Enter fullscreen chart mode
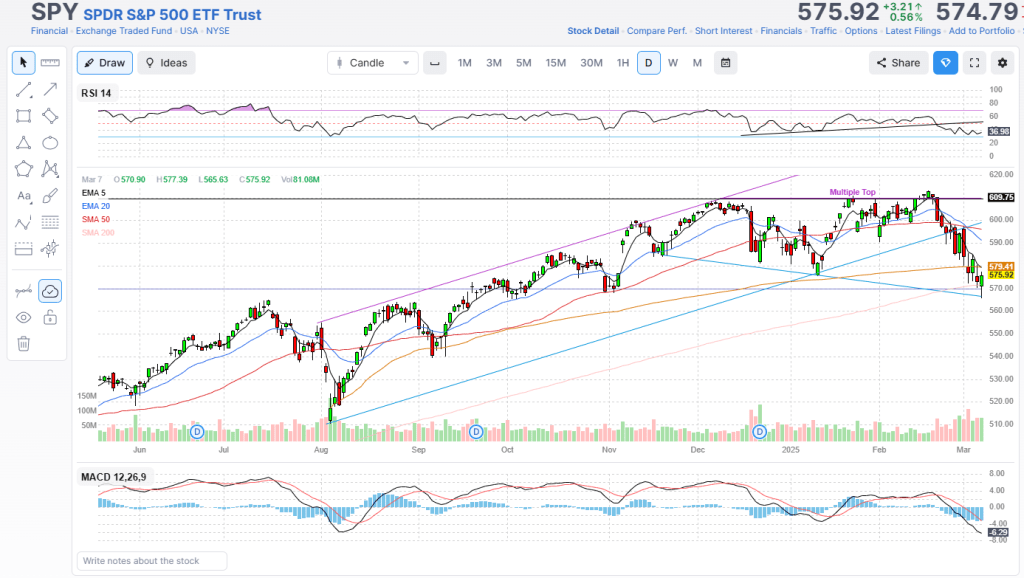Screen dimensions: 1024x578 tap(975, 63)
